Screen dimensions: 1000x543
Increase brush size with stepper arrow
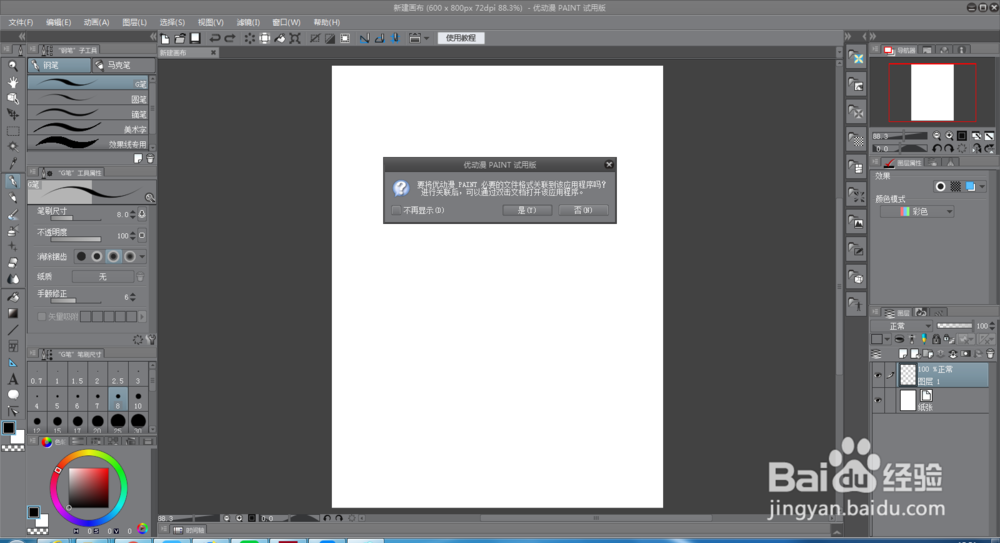133,212
